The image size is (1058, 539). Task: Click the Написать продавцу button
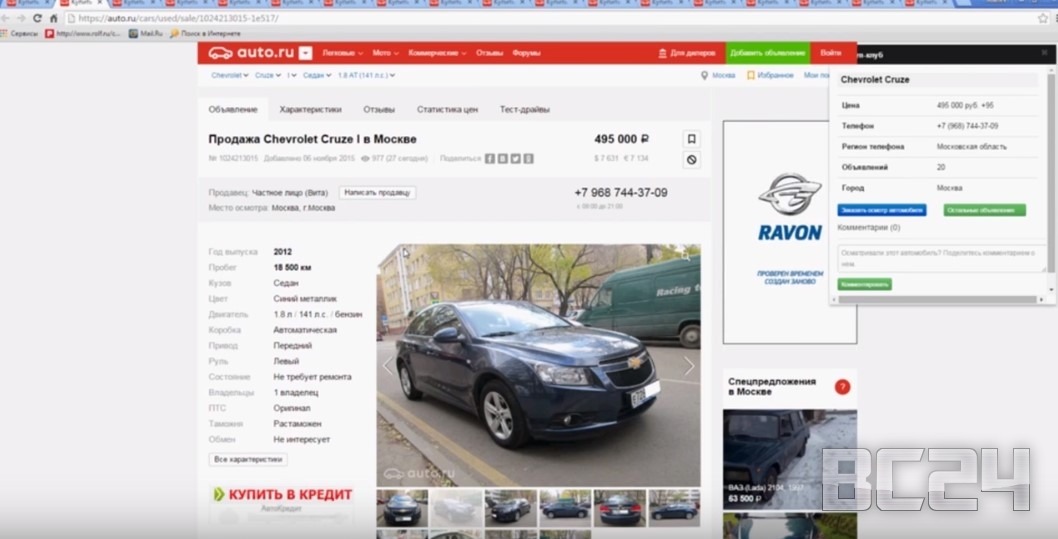pos(377,192)
